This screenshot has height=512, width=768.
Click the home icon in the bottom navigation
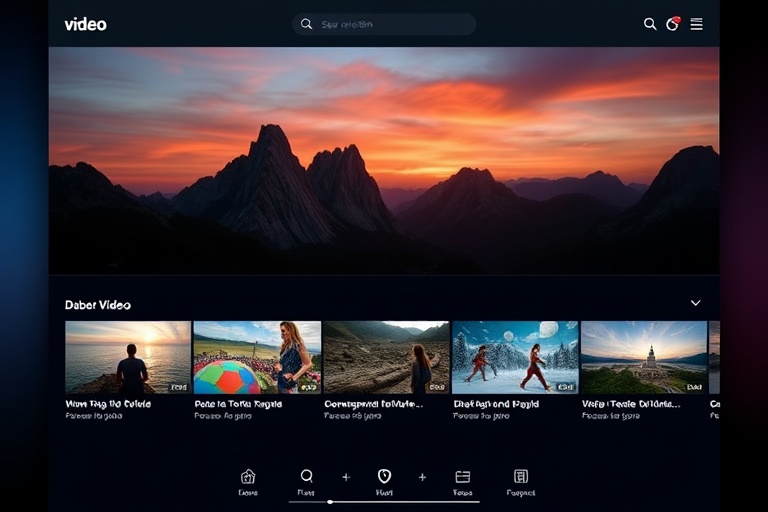coord(248,477)
